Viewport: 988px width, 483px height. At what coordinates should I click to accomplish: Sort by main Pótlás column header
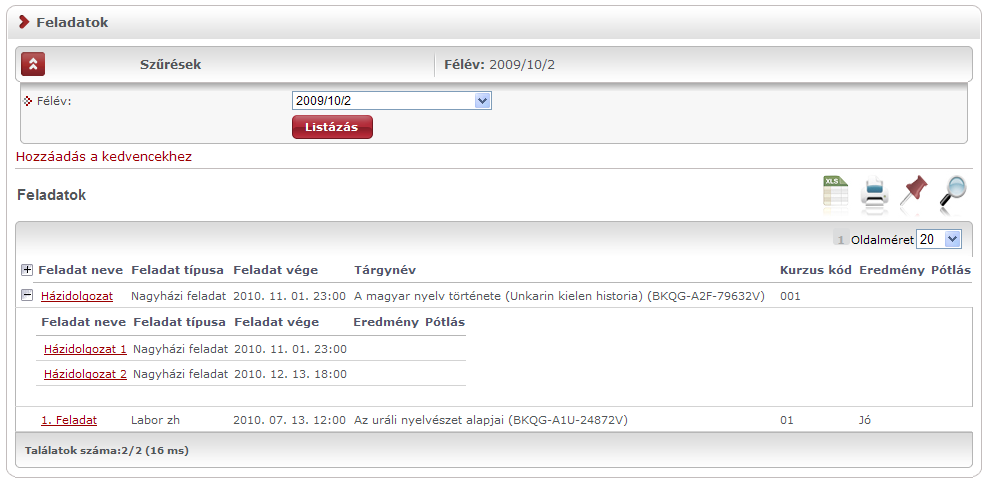click(x=951, y=270)
